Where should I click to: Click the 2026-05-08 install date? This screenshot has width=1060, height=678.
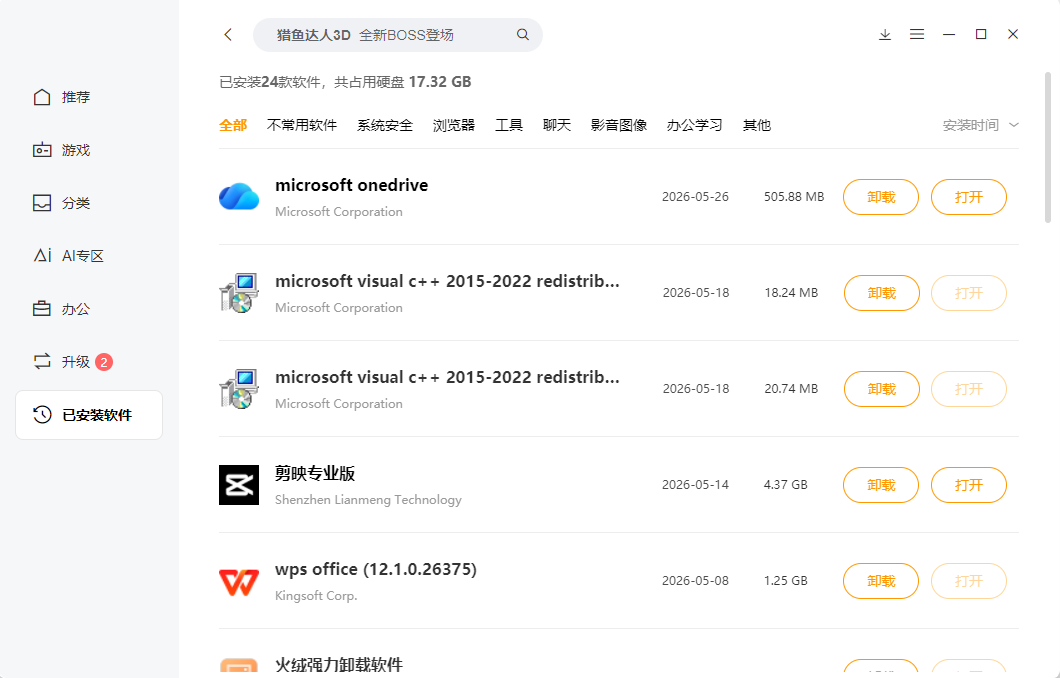[695, 581]
